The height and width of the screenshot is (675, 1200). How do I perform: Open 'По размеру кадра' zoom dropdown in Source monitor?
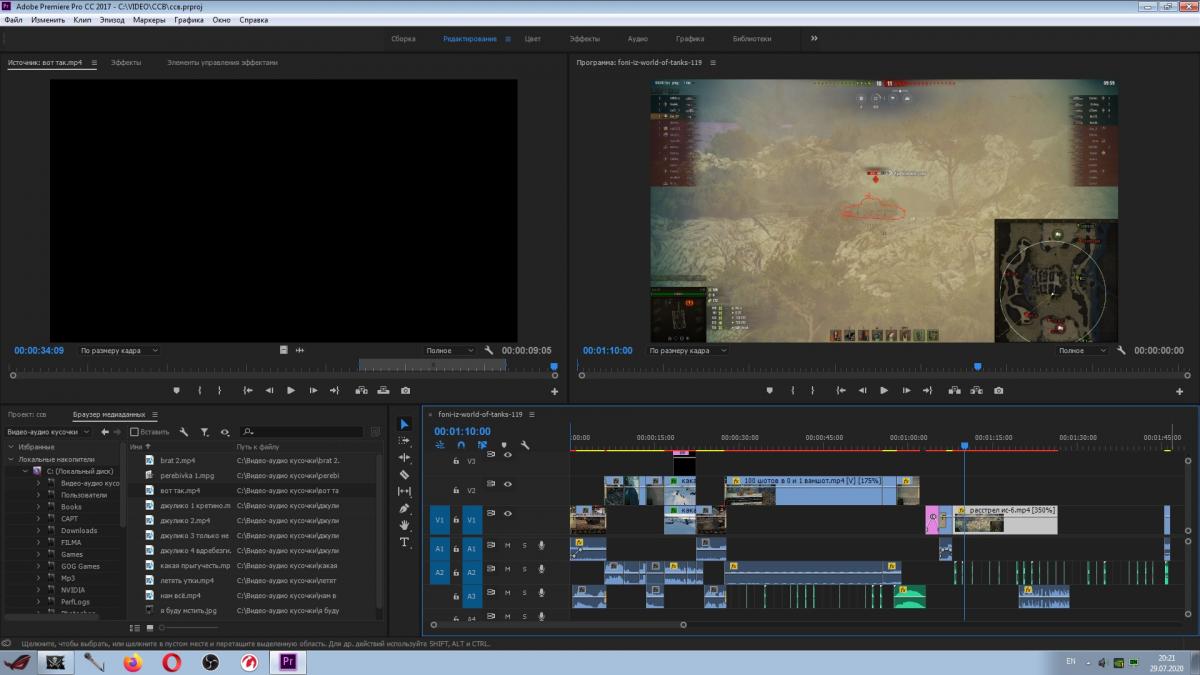click(x=120, y=351)
